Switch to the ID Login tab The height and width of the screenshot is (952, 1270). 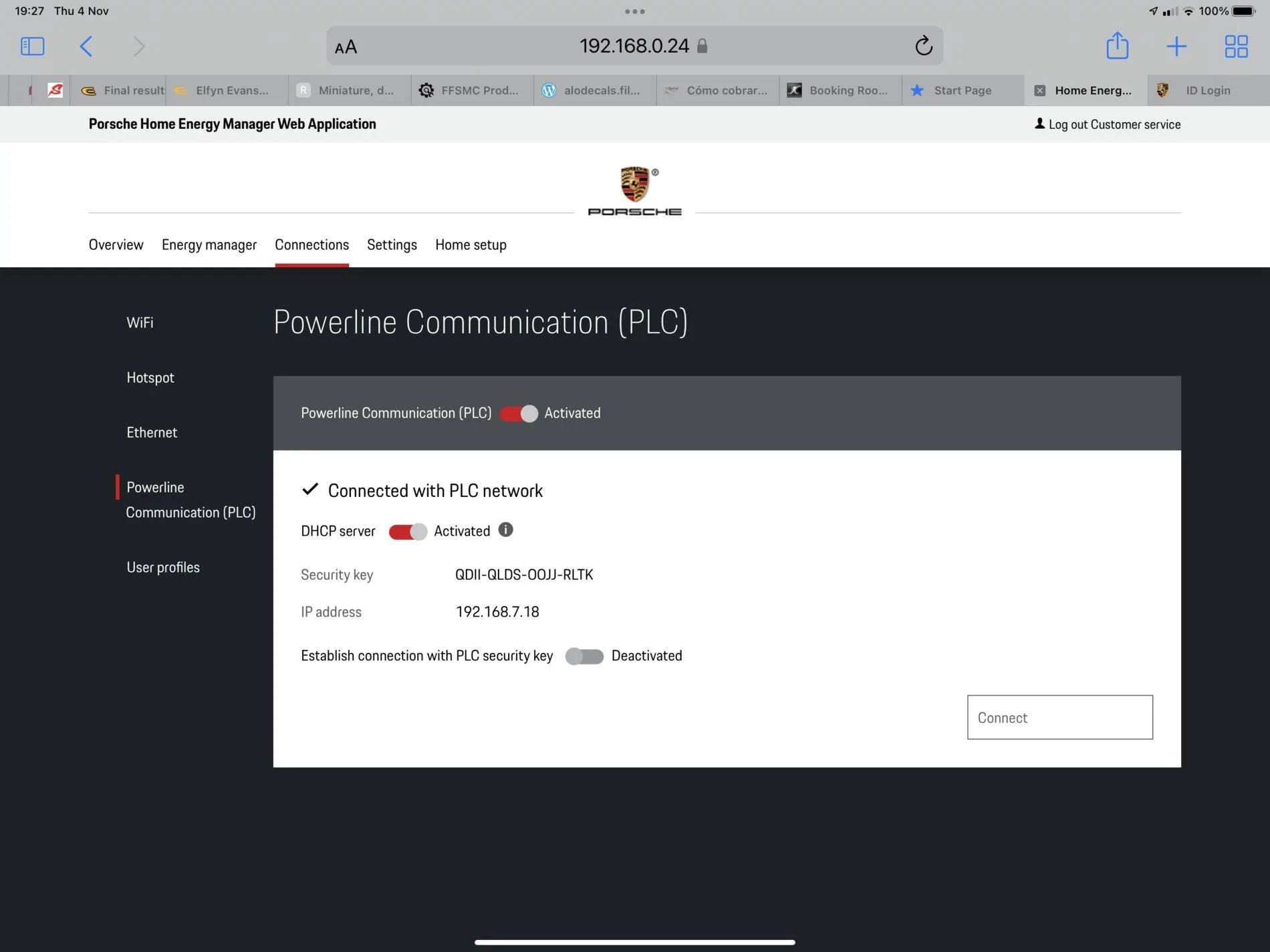coord(1207,90)
